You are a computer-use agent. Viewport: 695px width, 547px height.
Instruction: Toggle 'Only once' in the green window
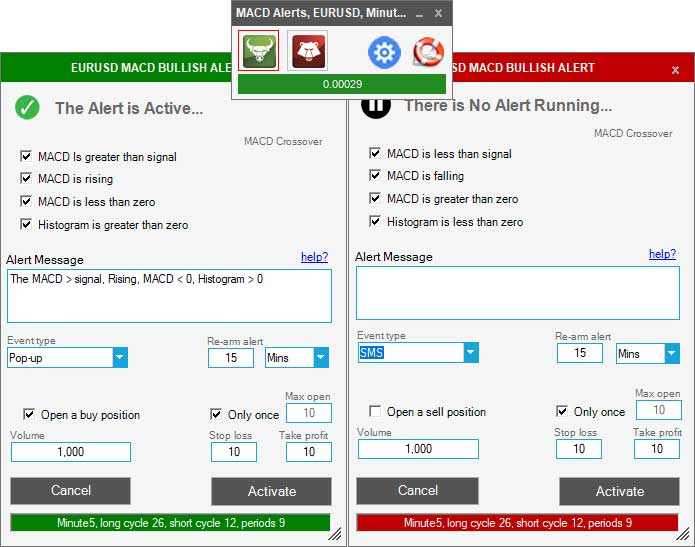click(216, 414)
